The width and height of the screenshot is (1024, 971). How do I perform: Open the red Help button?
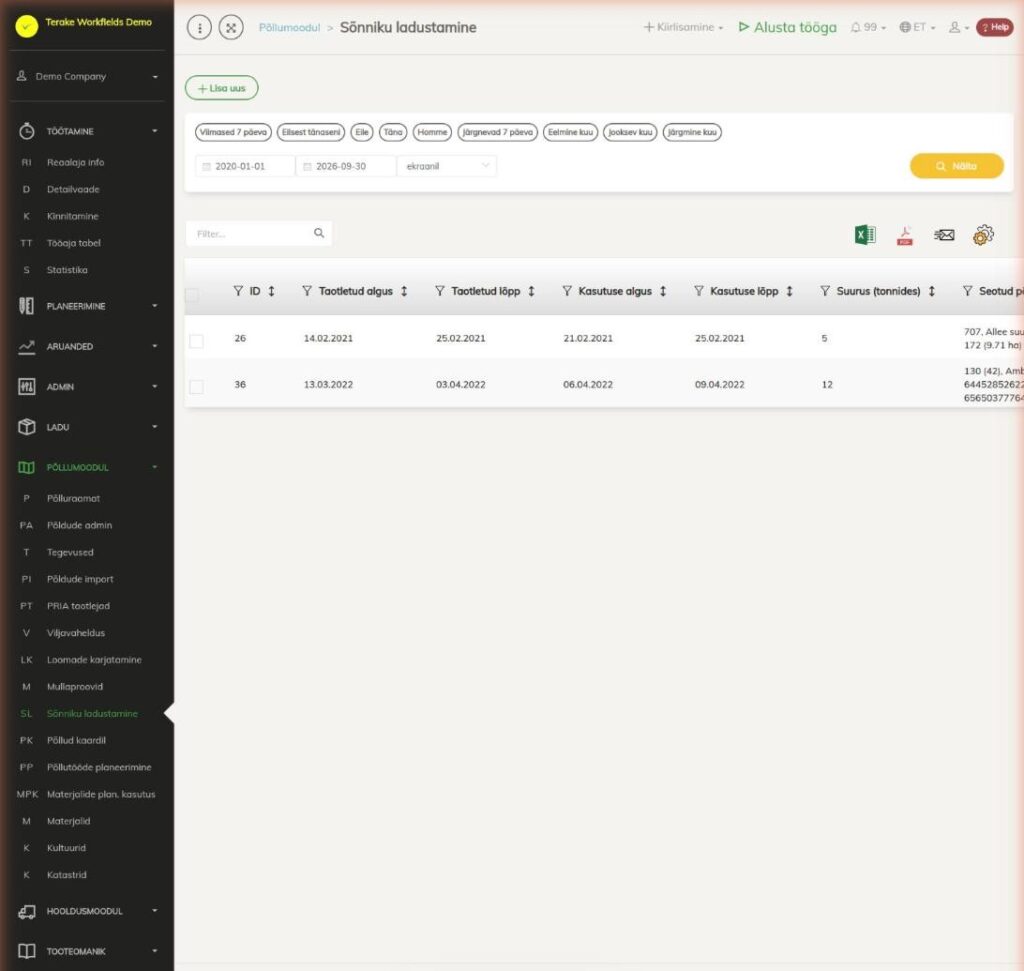click(x=995, y=27)
